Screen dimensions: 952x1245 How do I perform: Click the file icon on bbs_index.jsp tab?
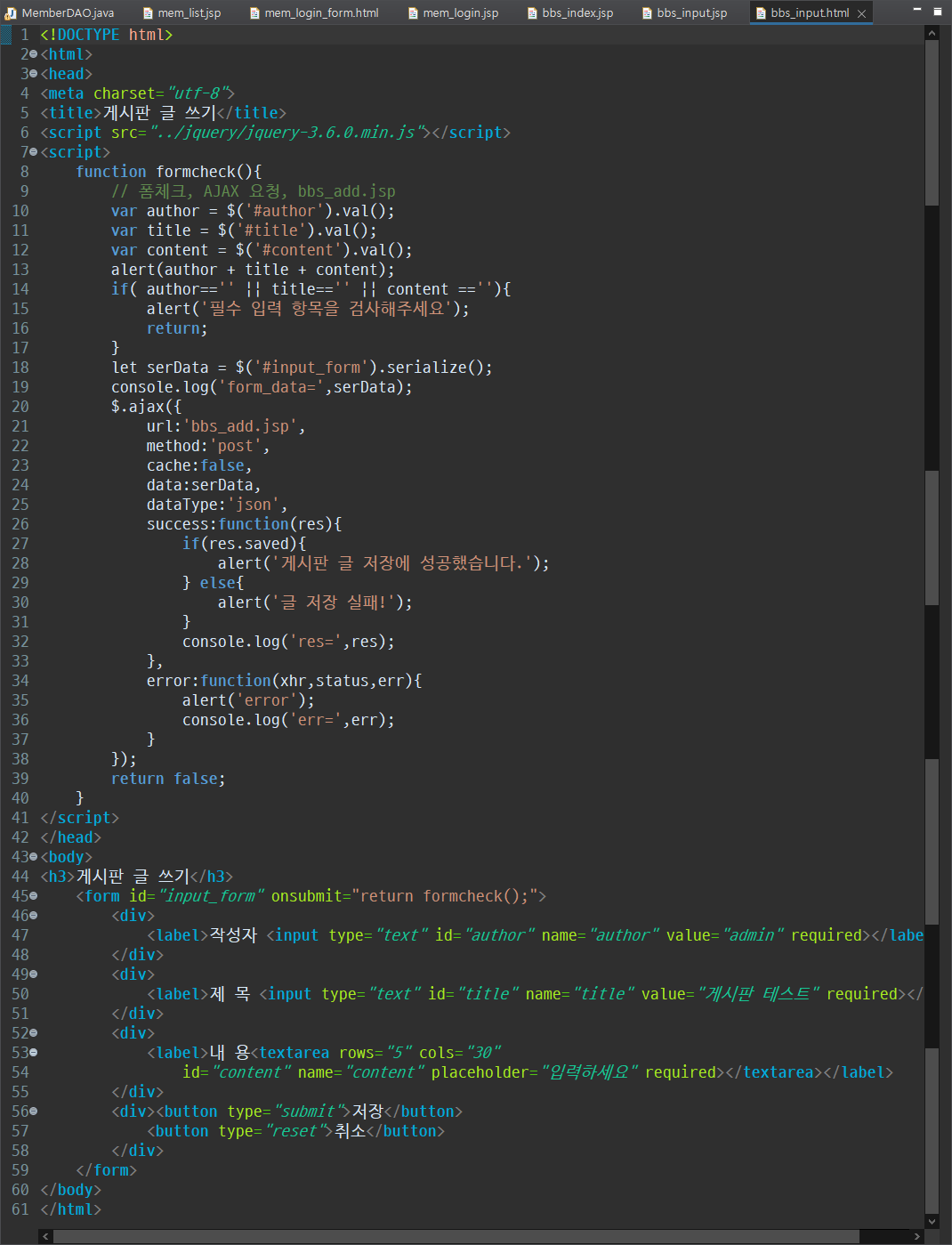(x=532, y=13)
